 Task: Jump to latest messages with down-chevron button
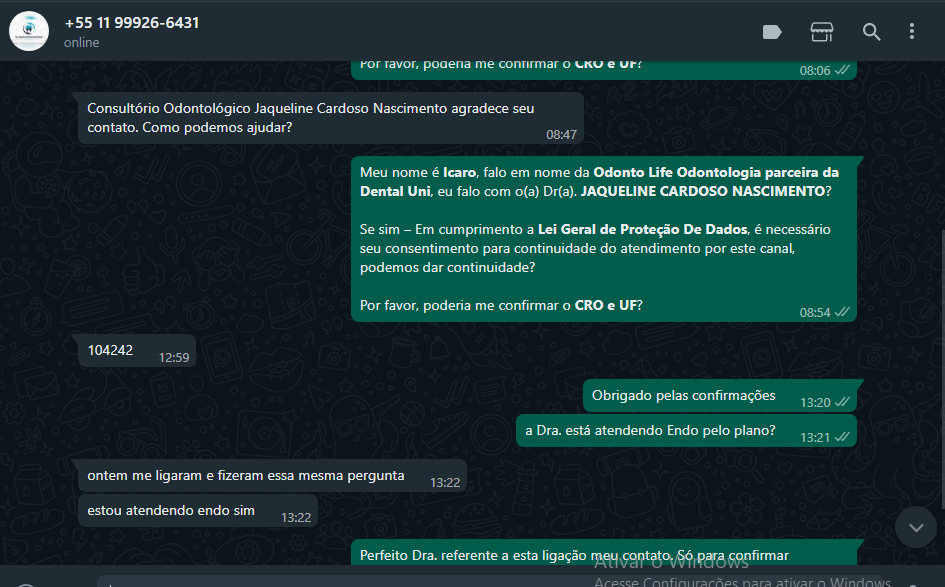(916, 527)
